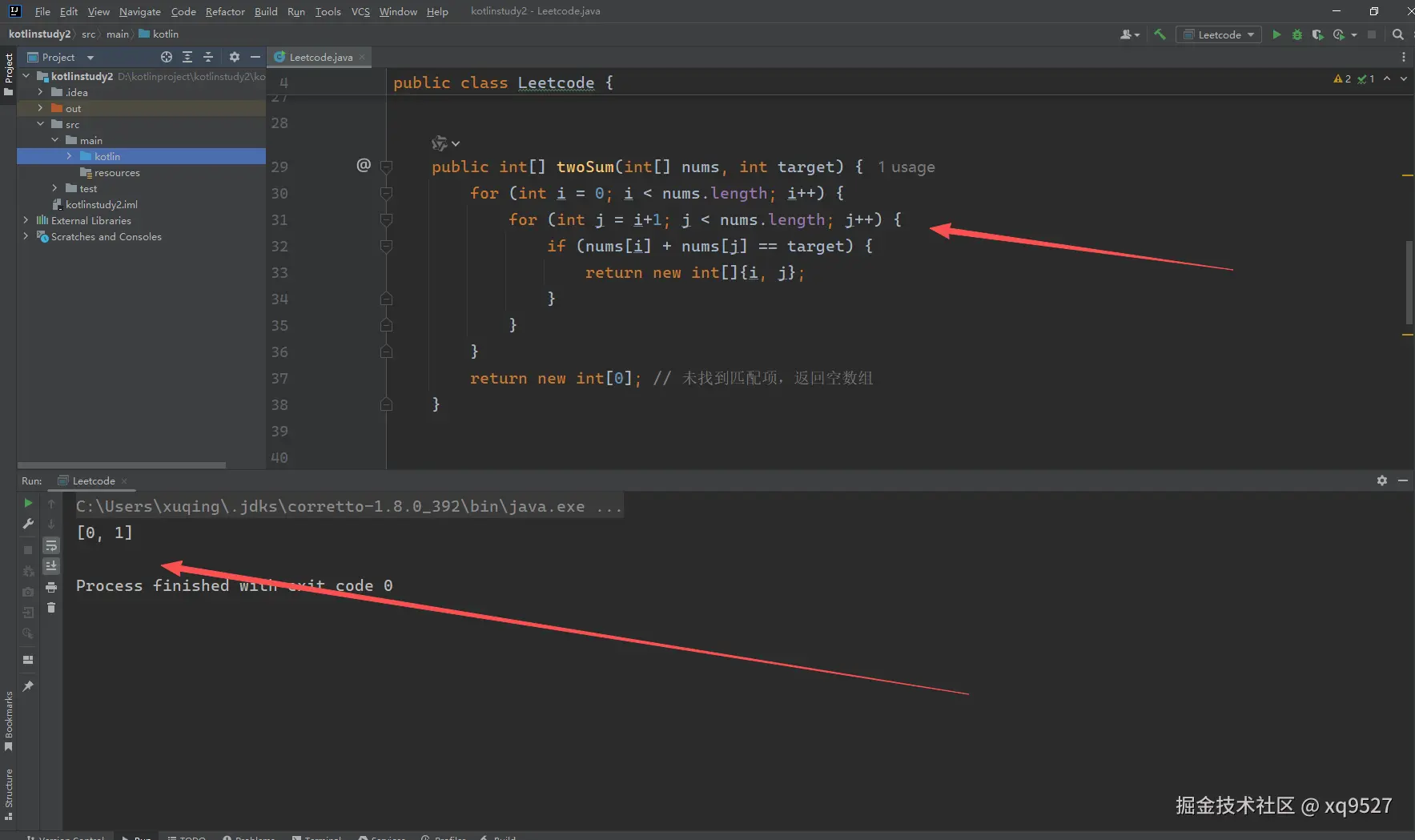Click the main breadcrumb
Screen dimensions: 1415x840
(x=118, y=34)
